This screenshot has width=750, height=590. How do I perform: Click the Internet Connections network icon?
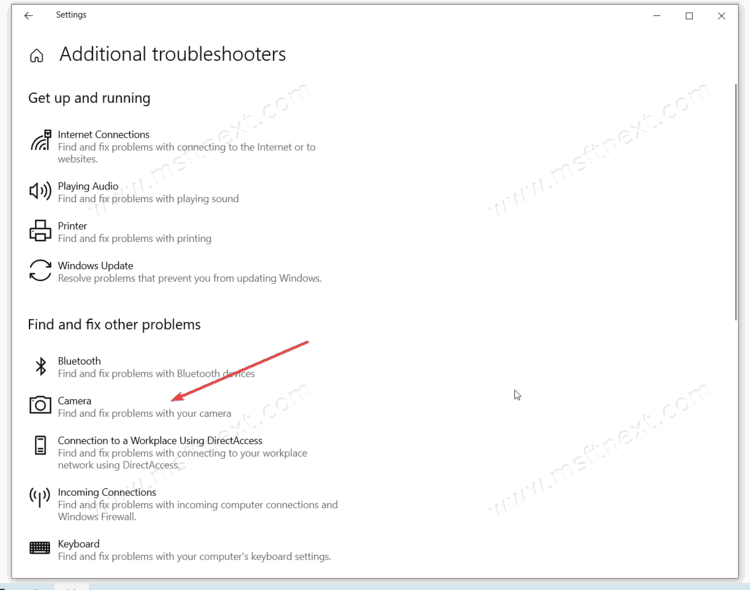[41, 140]
